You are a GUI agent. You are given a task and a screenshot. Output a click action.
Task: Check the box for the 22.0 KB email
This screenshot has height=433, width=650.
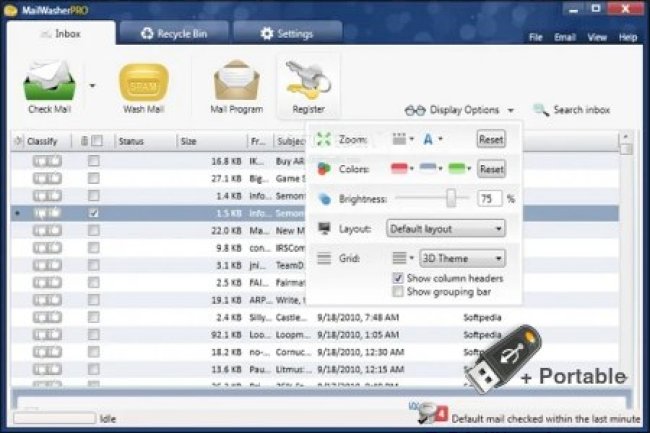point(94,230)
